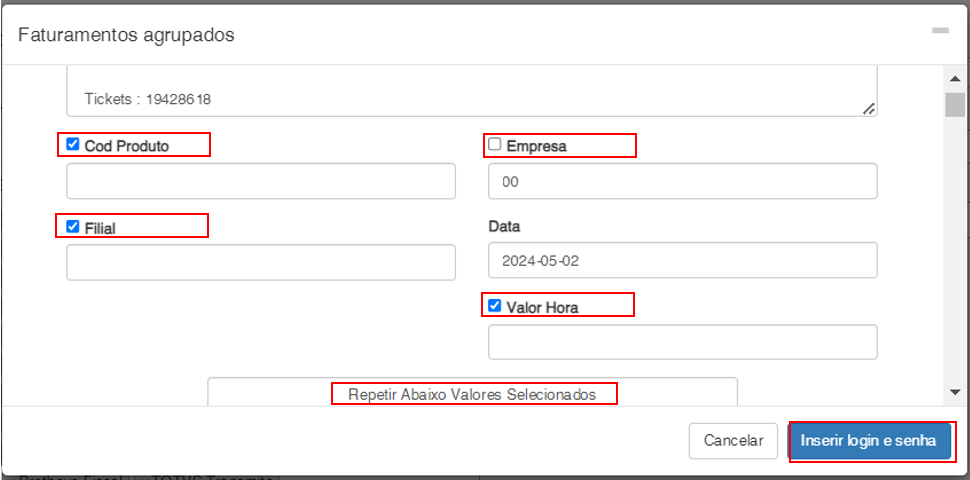Viewport: 970px width, 480px height.
Task: Click into the Valor Hora input
Action: pyautogui.click(x=682, y=341)
